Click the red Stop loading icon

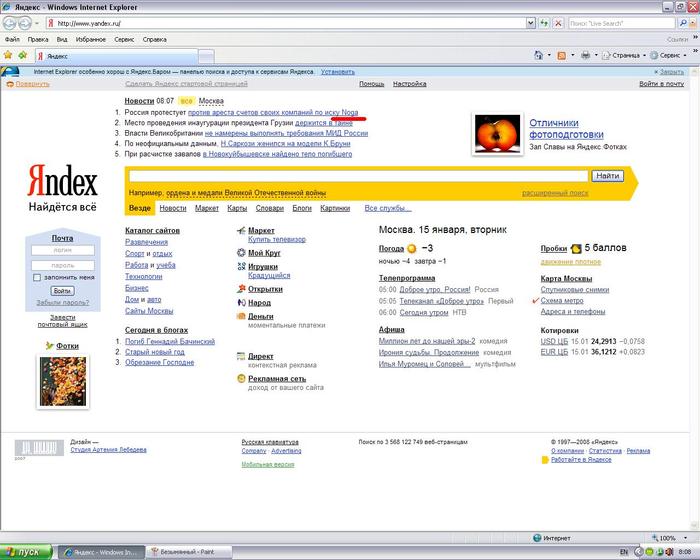click(558, 23)
